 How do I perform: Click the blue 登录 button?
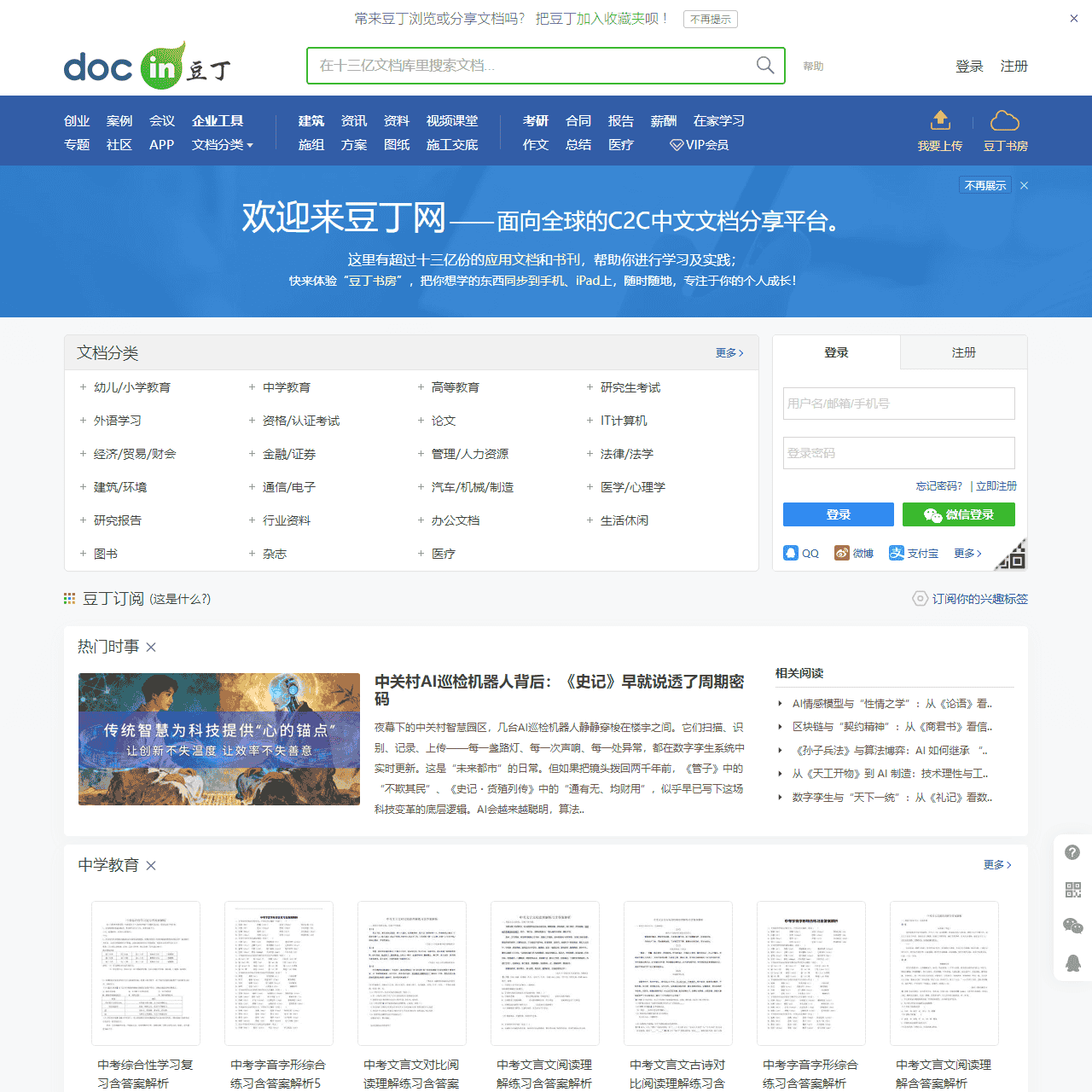838,514
